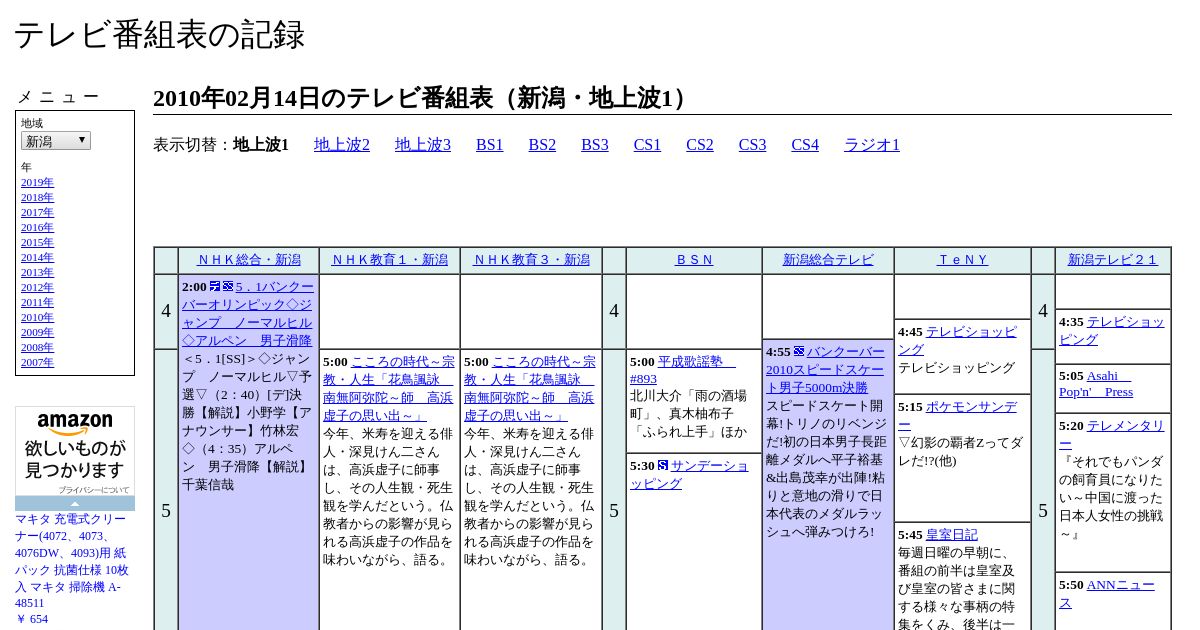Click the 千葉信哉 text in program description

208,485
